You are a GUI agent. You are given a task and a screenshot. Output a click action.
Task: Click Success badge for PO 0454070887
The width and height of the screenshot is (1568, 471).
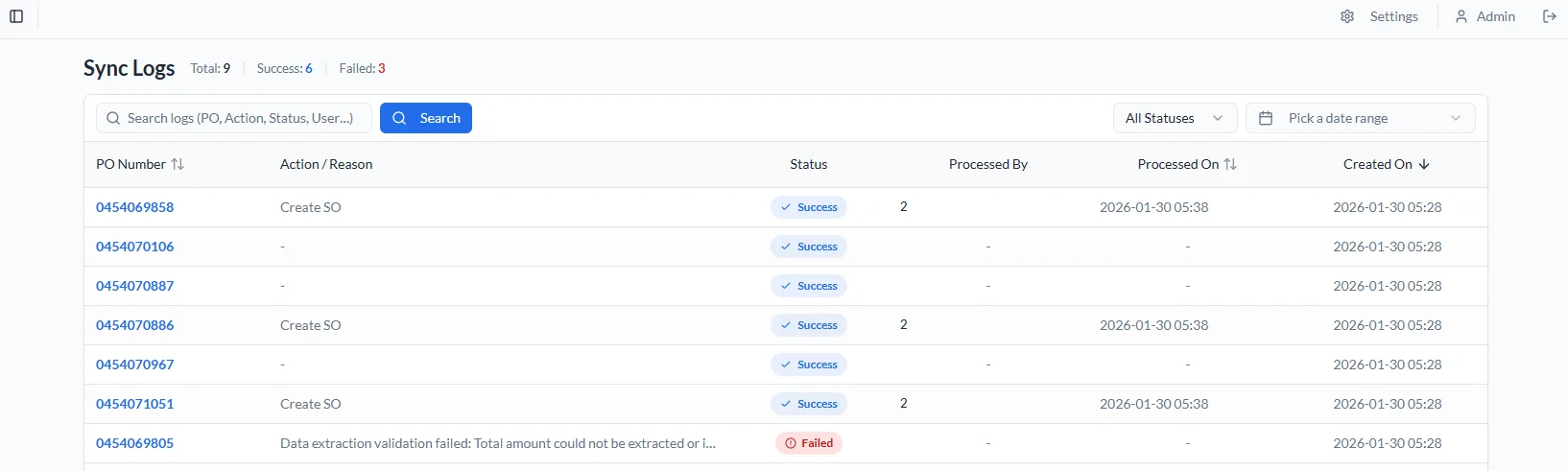[x=809, y=286]
